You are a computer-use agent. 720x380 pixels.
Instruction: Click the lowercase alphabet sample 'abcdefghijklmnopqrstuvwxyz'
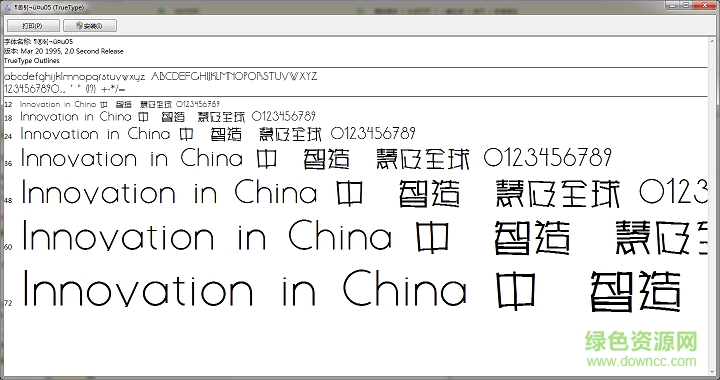pos(75,77)
